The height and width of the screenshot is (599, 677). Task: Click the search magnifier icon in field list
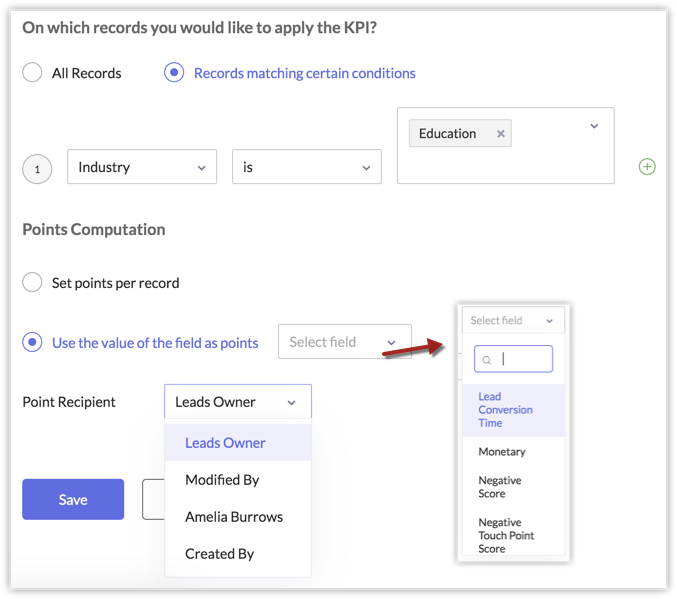point(487,360)
